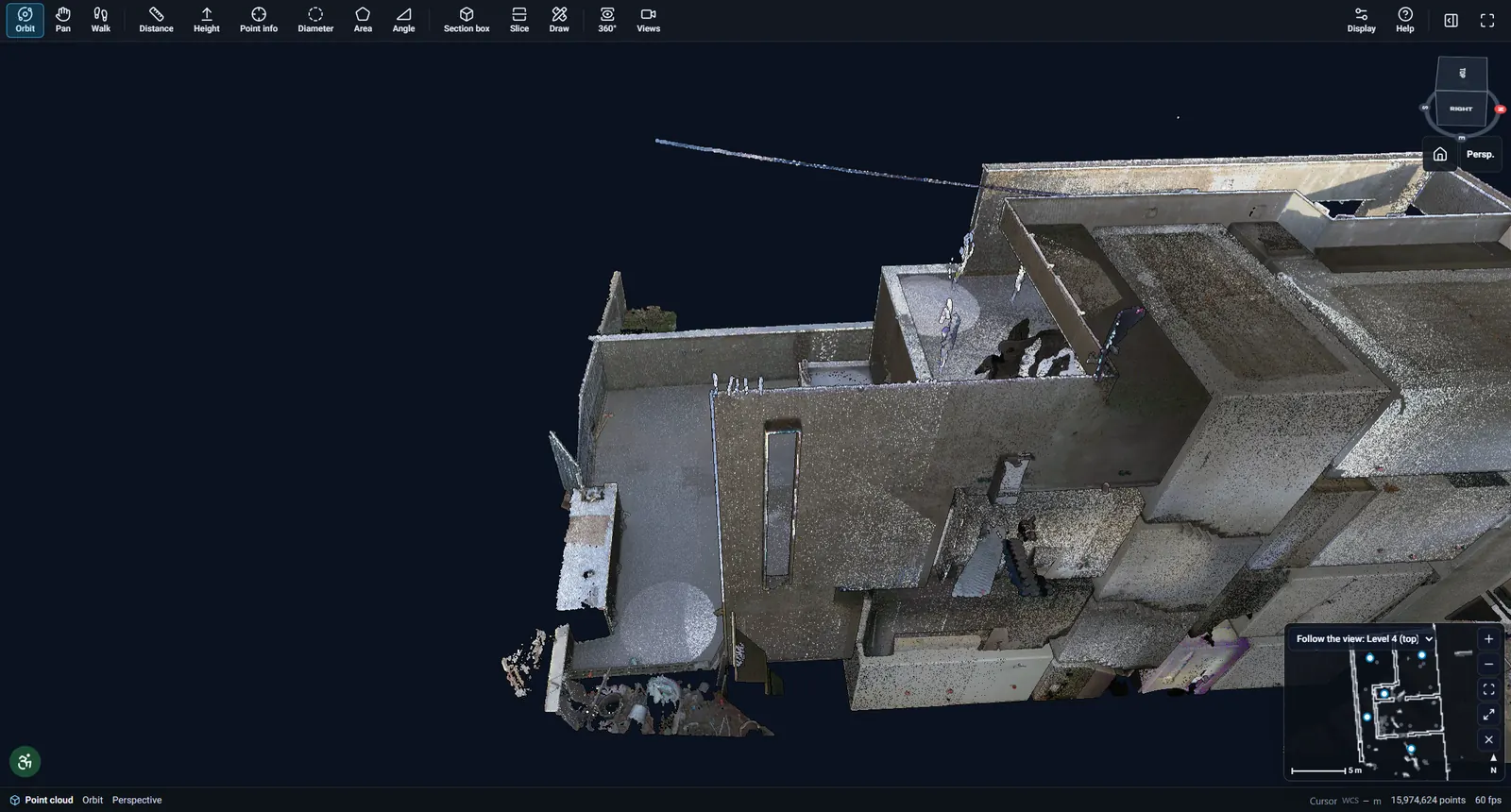This screenshot has width=1511, height=812.
Task: Click the Cursor WCS coordinates readout
Action: click(x=1345, y=801)
